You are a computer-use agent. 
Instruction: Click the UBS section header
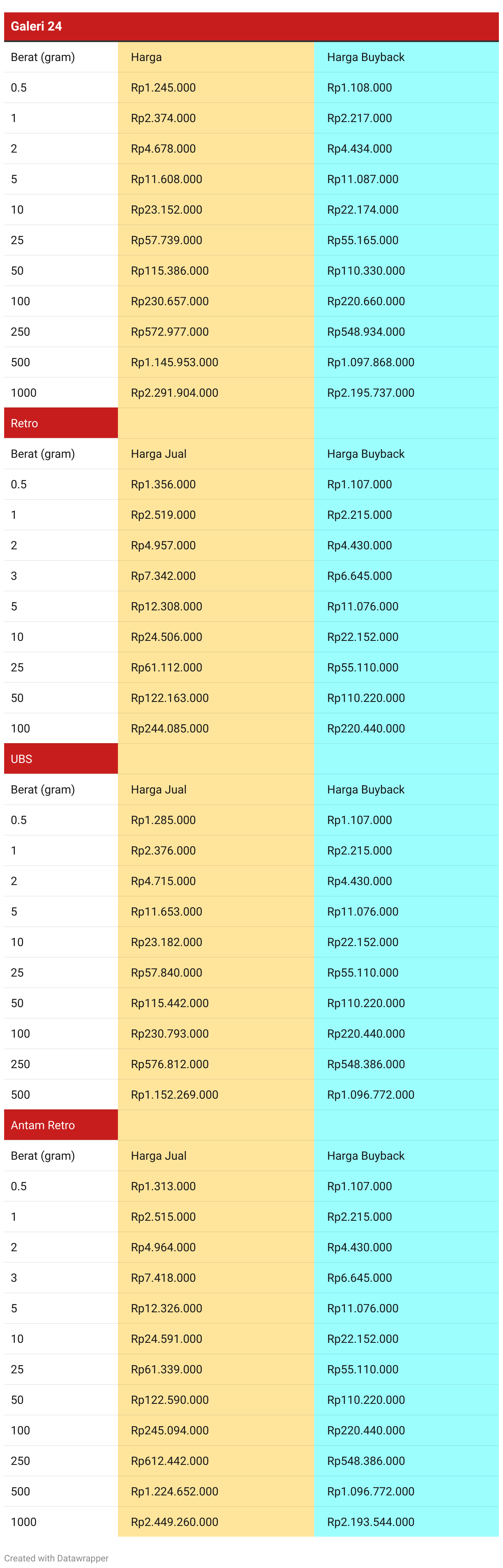point(21,758)
